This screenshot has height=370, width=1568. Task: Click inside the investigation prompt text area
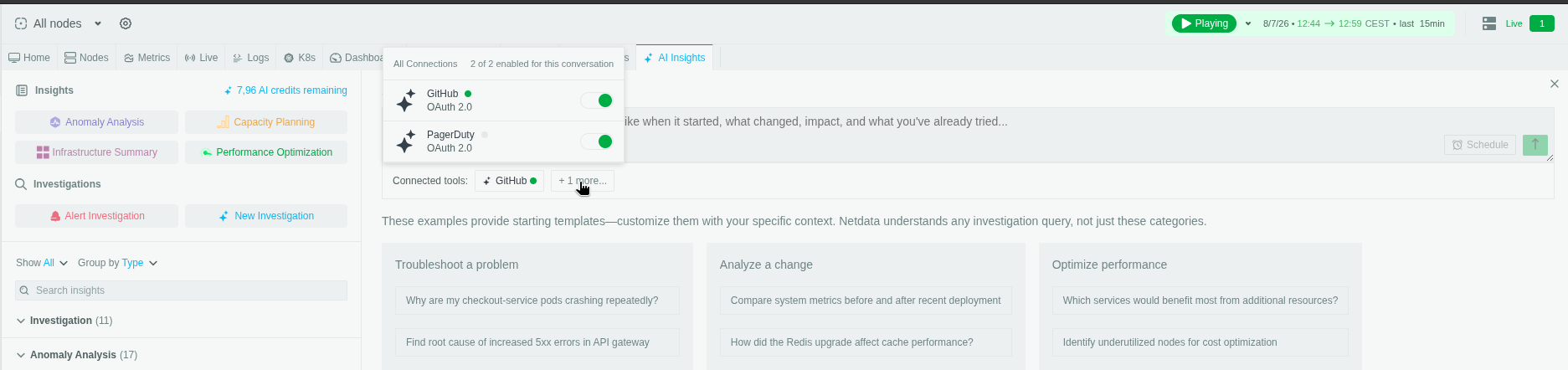pos(968,134)
